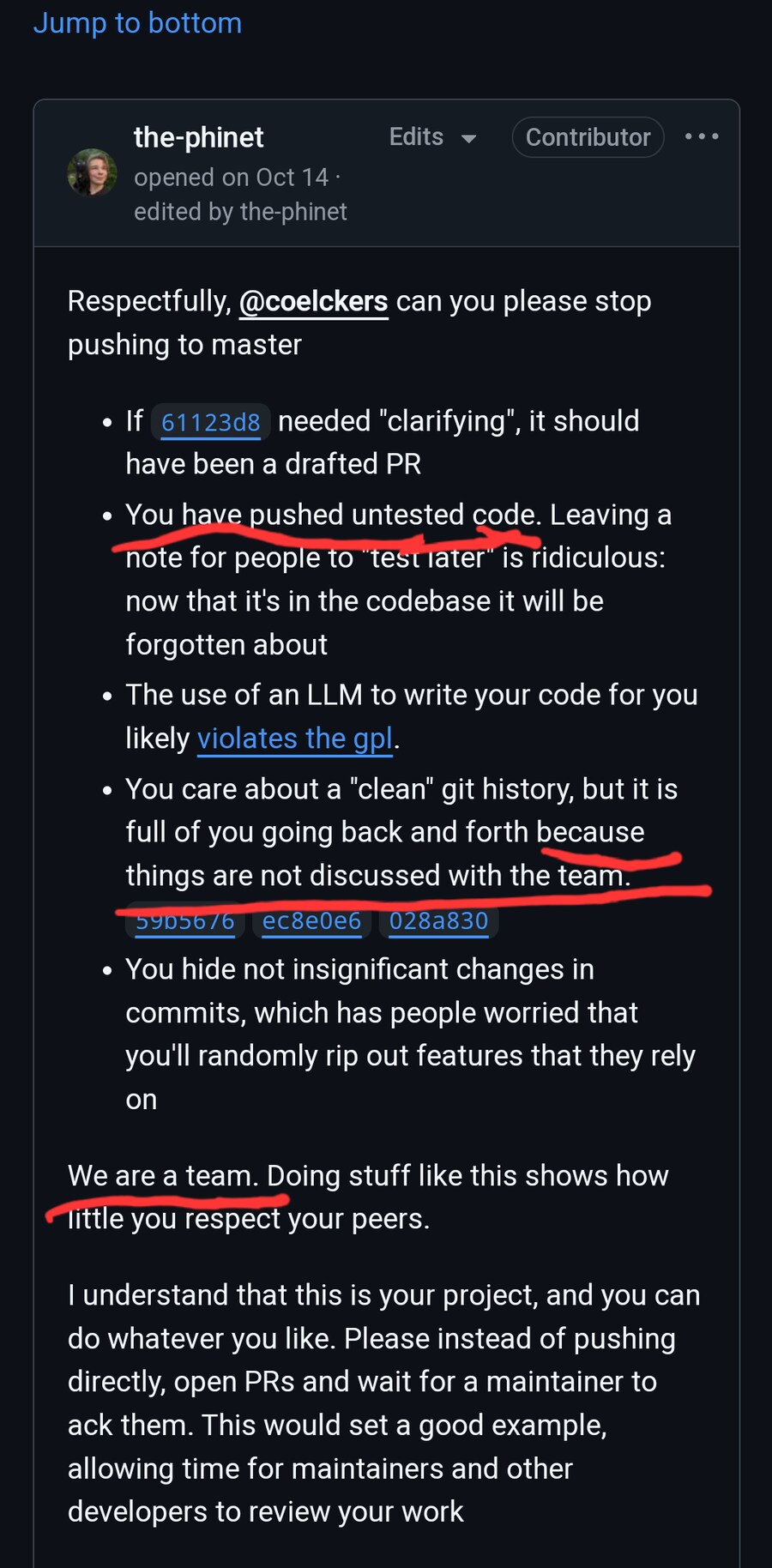772x1568 pixels.
Task: Open the Edits menu arrow next to username
Action: tap(467, 138)
